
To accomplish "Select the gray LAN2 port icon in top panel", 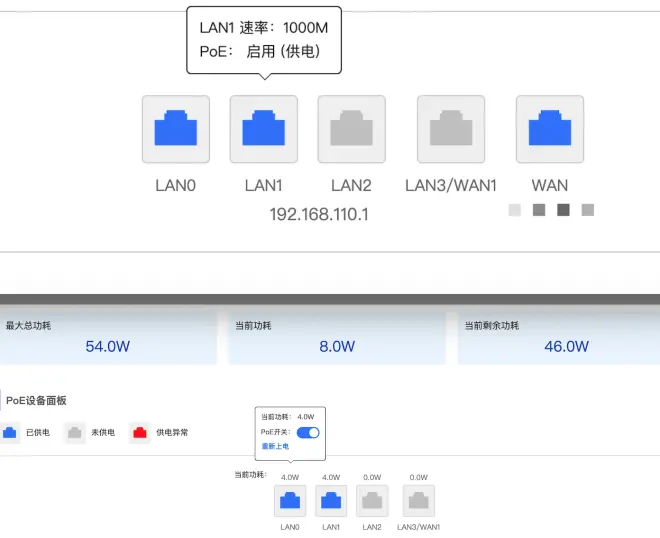I will click(x=351, y=129).
